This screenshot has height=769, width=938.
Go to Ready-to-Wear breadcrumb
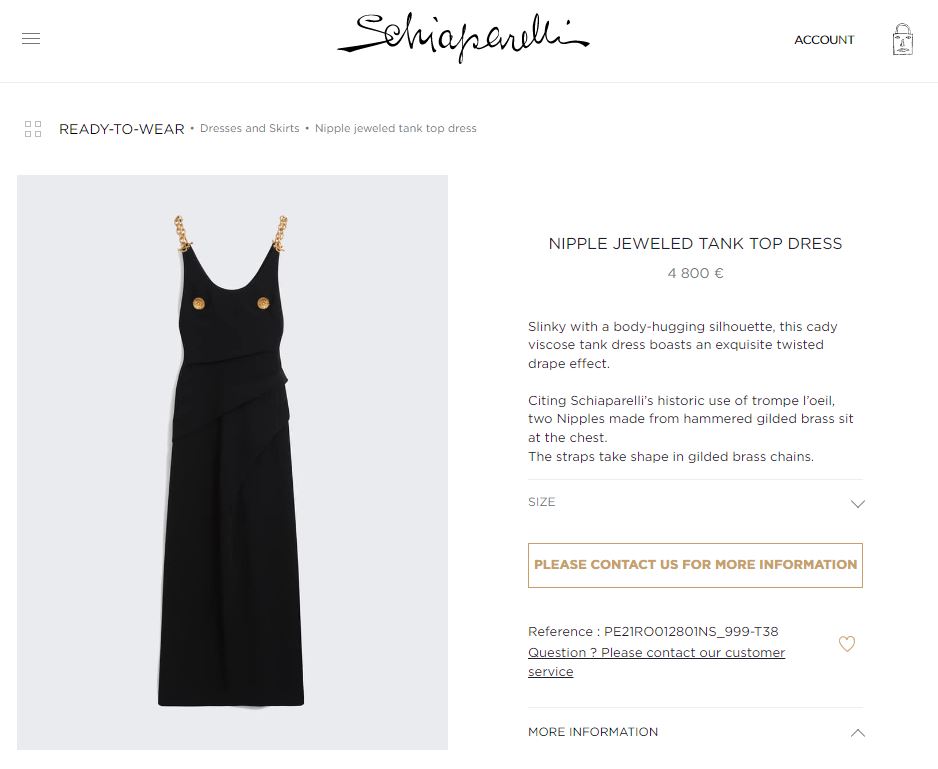point(121,129)
